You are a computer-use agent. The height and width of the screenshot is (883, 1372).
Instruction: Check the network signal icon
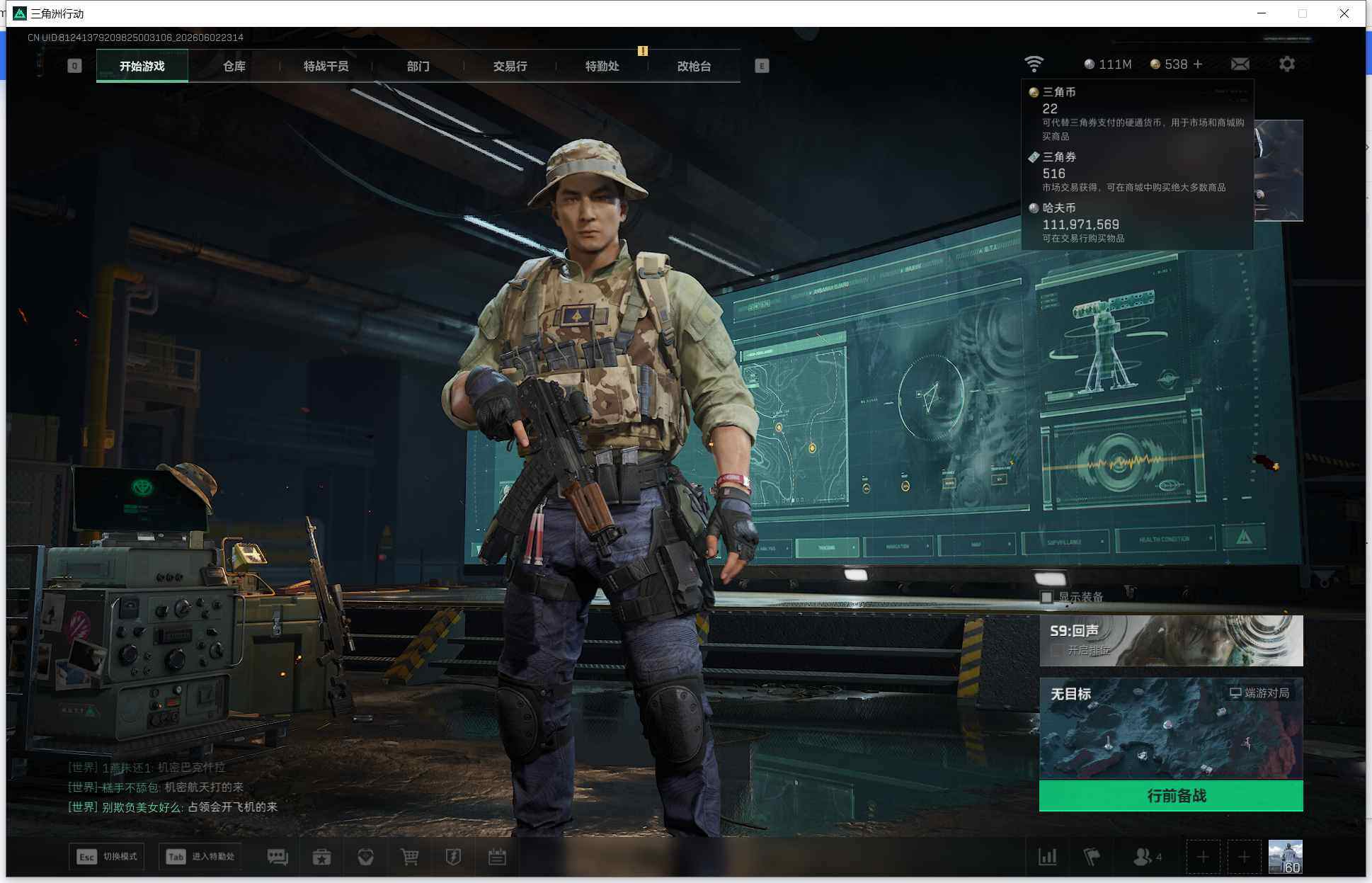coord(1034,64)
